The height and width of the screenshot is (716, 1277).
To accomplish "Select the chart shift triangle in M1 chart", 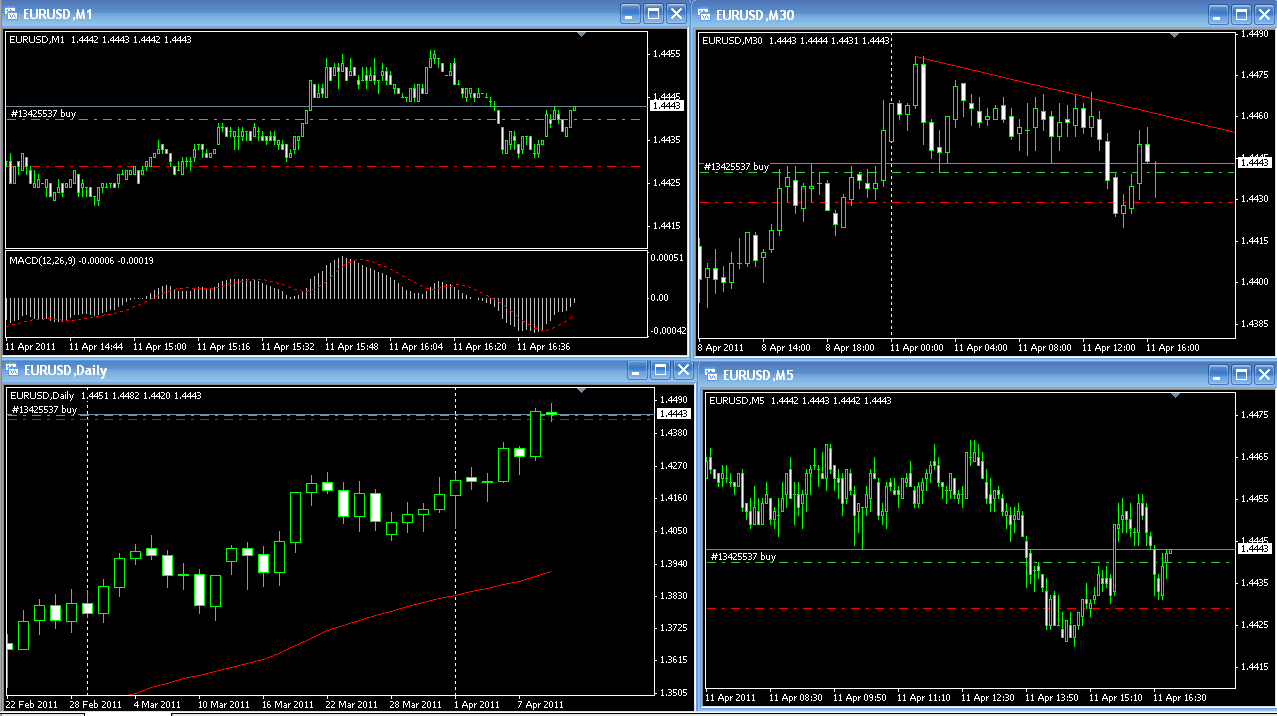I will click(x=583, y=35).
